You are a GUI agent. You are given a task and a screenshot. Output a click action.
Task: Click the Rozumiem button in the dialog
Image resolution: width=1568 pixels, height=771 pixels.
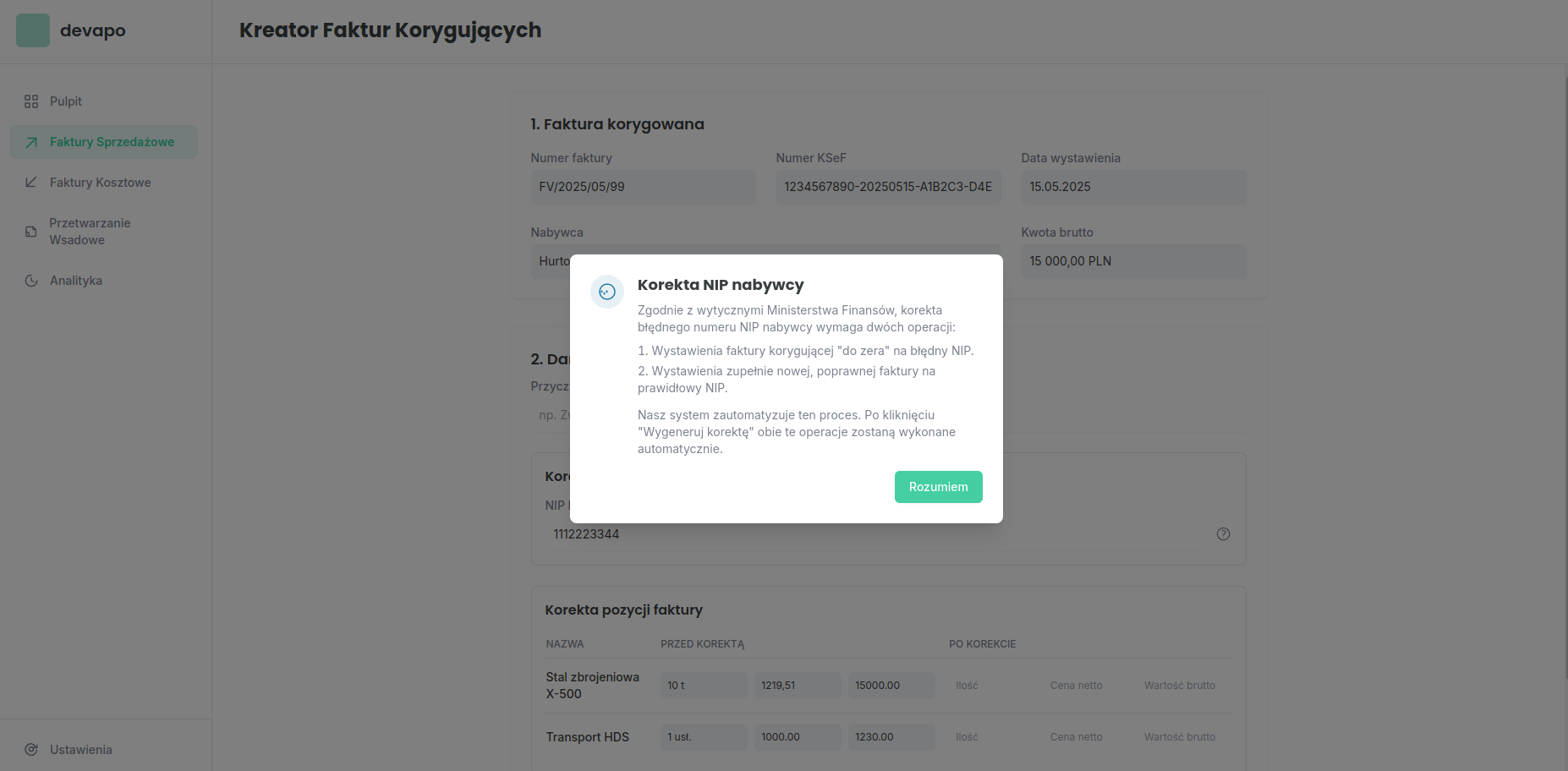pyautogui.click(x=938, y=487)
